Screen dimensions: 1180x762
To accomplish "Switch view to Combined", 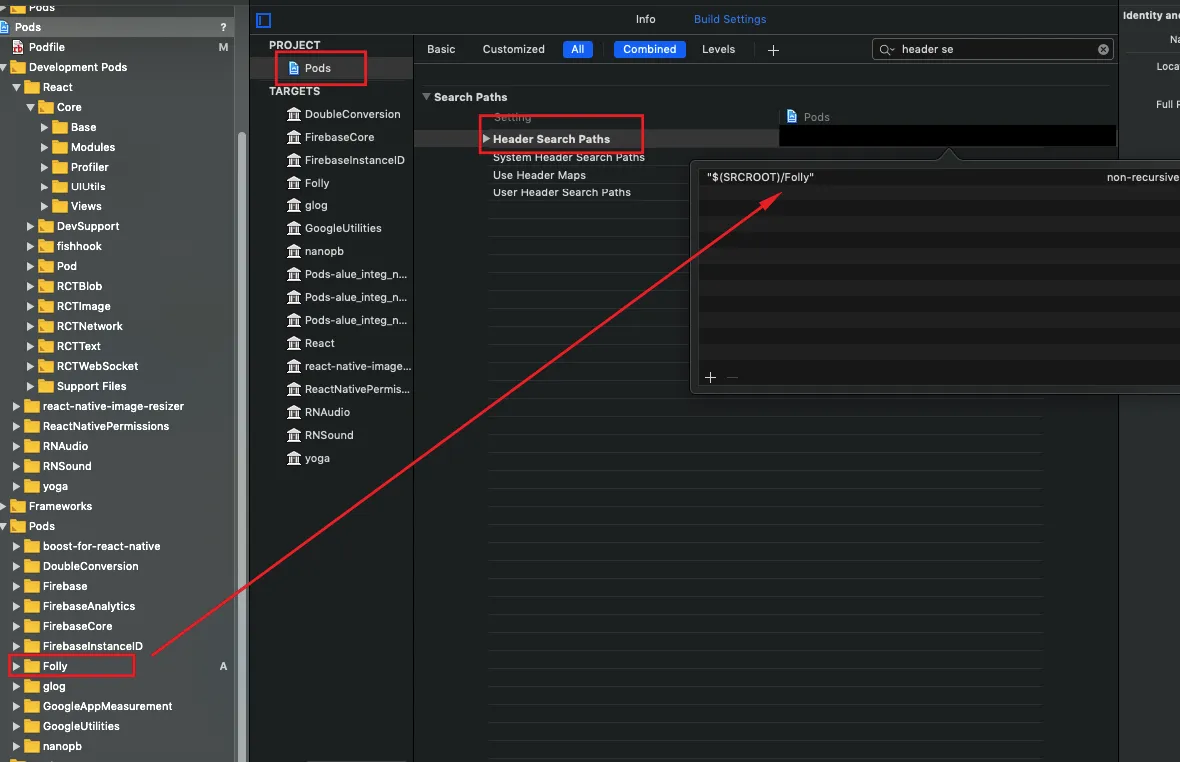I will [649, 50].
